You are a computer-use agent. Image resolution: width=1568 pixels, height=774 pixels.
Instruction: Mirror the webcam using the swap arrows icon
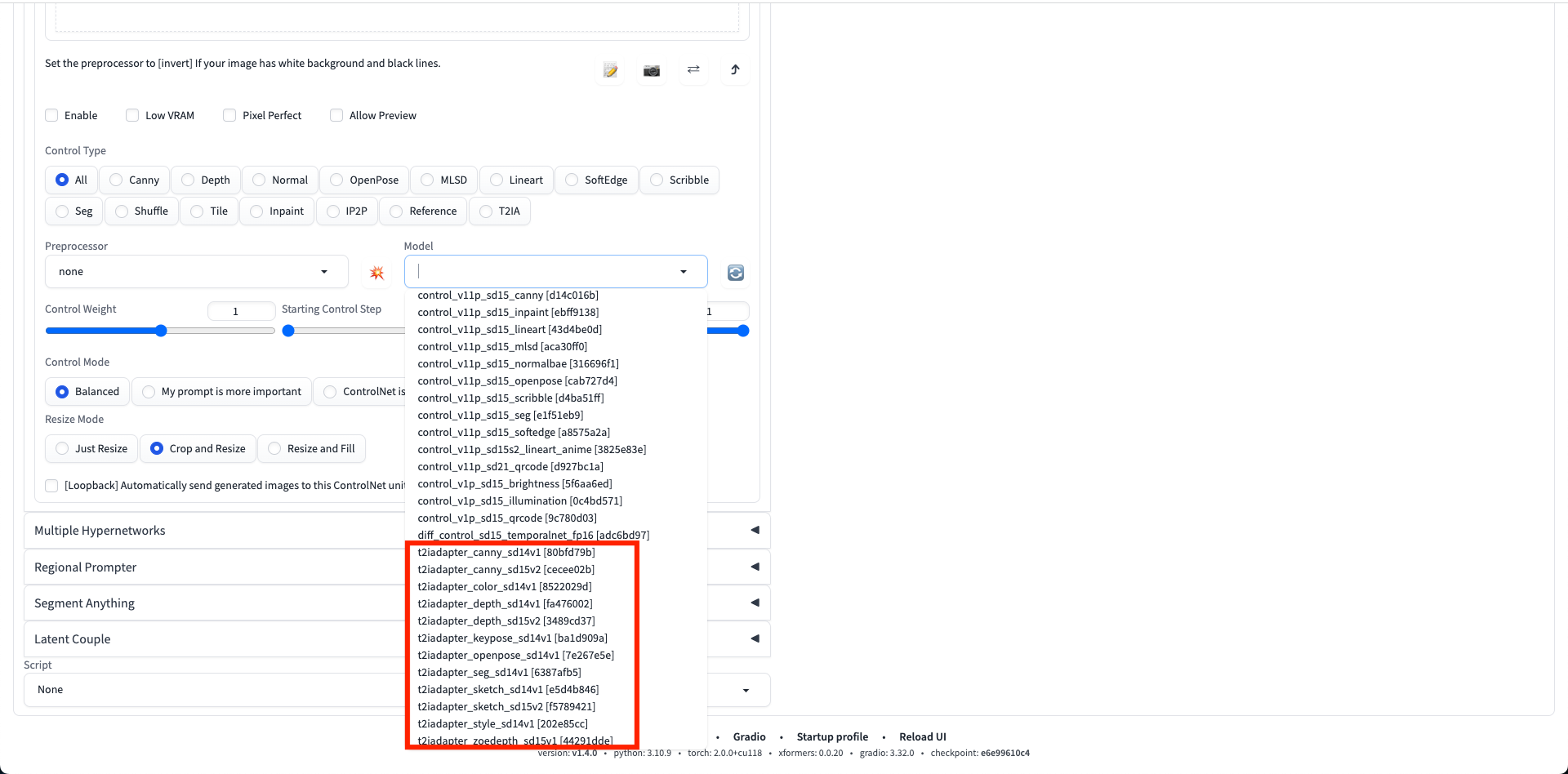coord(693,71)
